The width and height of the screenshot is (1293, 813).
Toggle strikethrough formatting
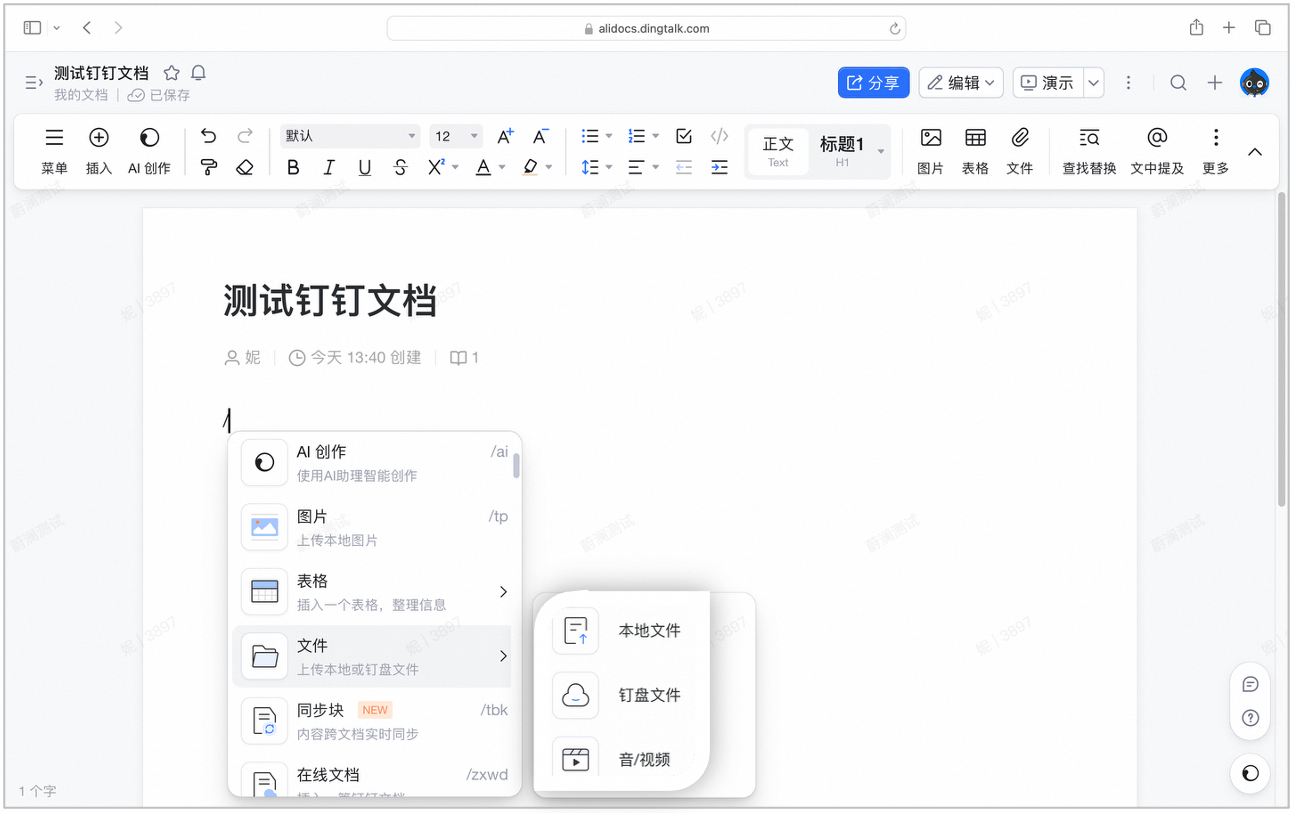point(401,167)
